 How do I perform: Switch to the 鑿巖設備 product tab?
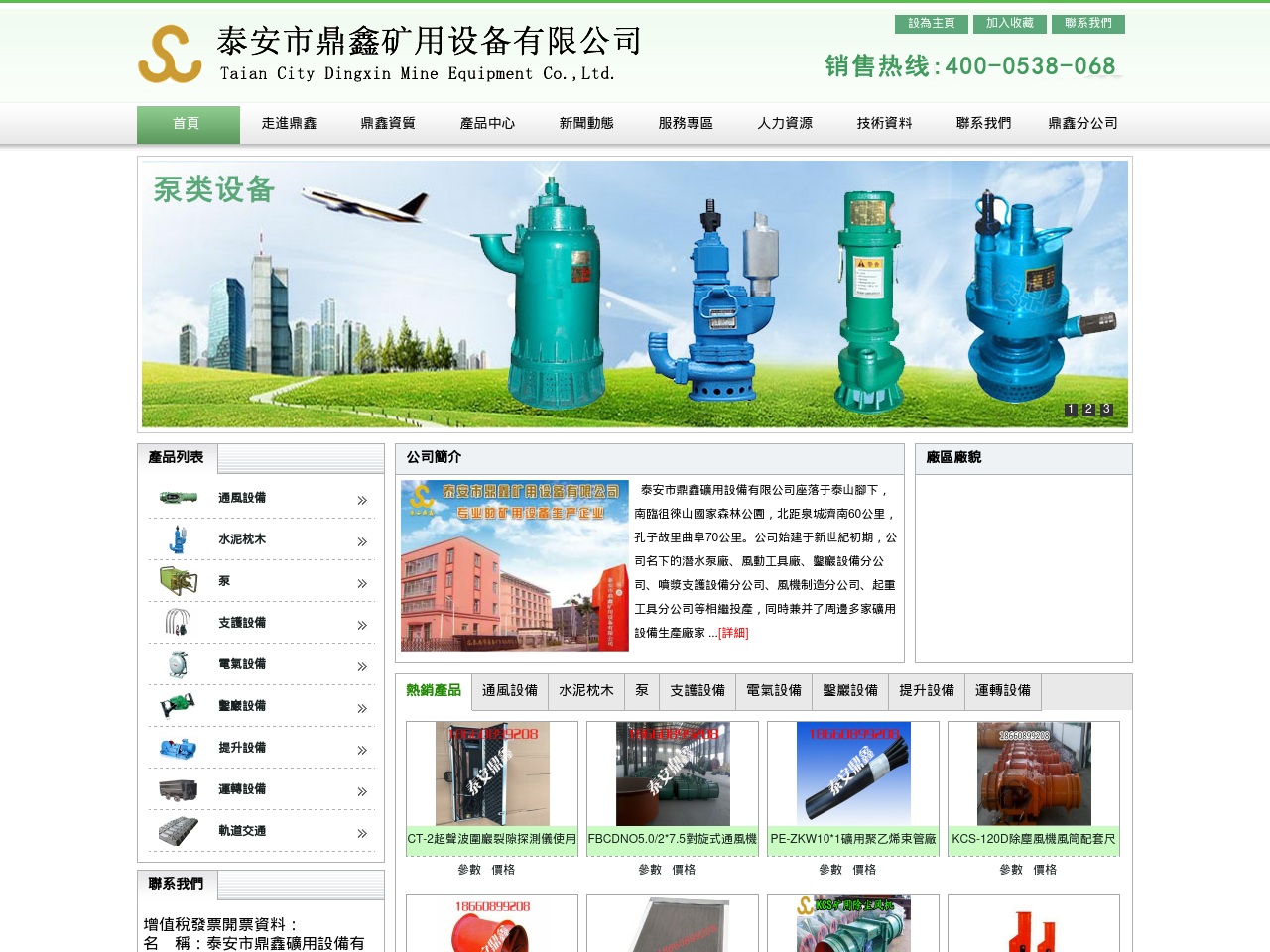pyautogui.click(x=850, y=691)
